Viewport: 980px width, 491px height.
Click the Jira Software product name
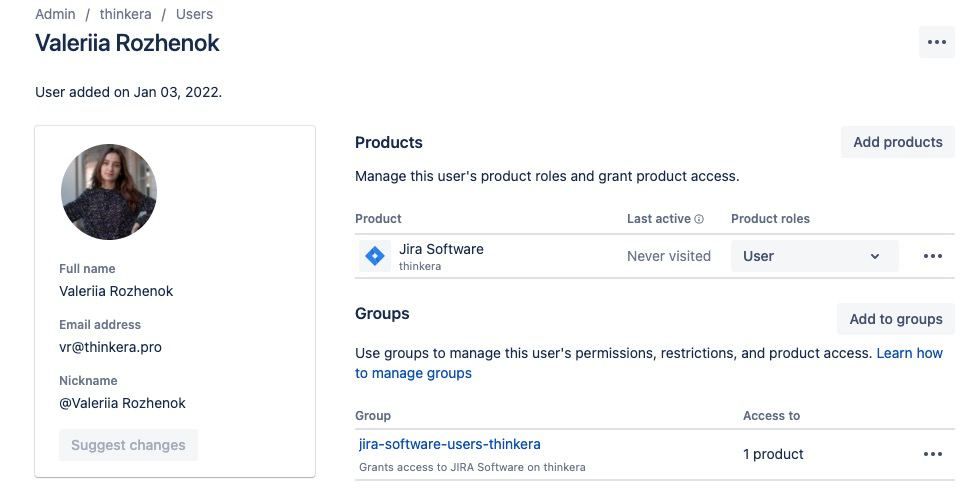[x=441, y=249]
